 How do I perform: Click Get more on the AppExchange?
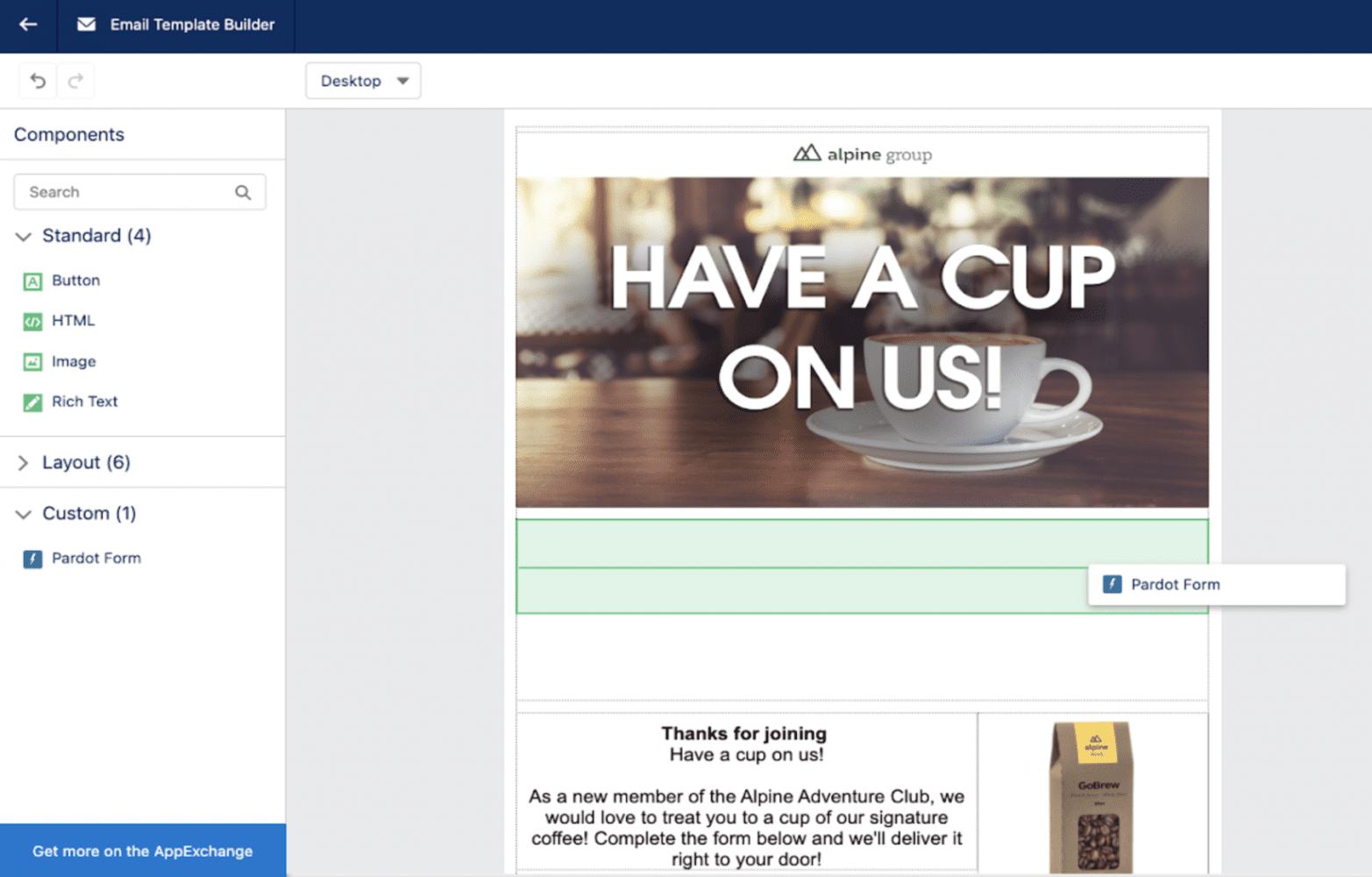[x=142, y=851]
